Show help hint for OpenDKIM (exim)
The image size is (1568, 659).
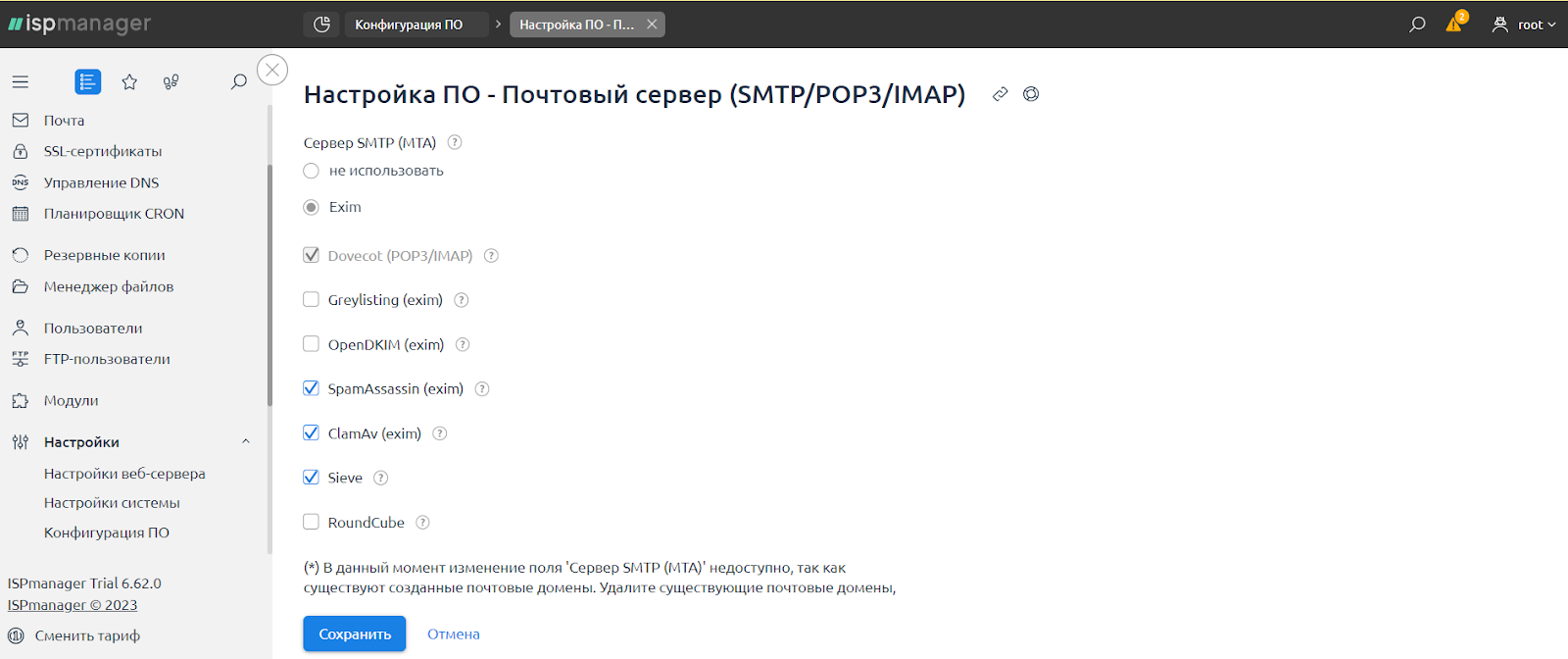point(463,344)
